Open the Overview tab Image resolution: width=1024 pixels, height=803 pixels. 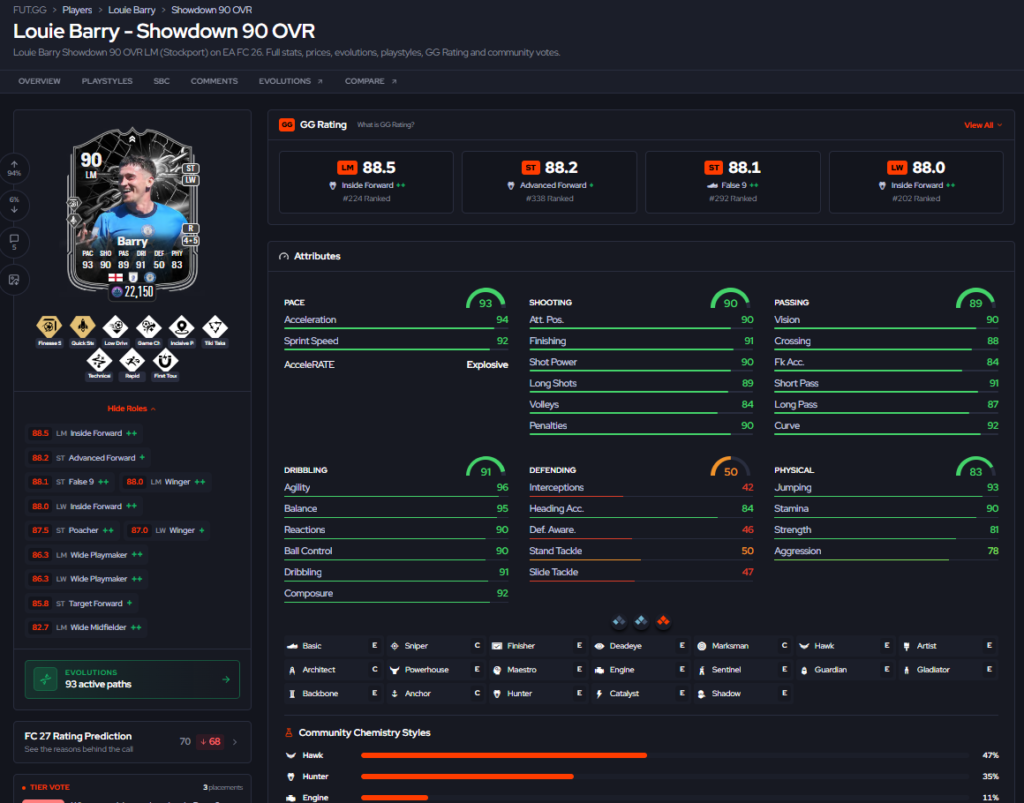pos(39,81)
